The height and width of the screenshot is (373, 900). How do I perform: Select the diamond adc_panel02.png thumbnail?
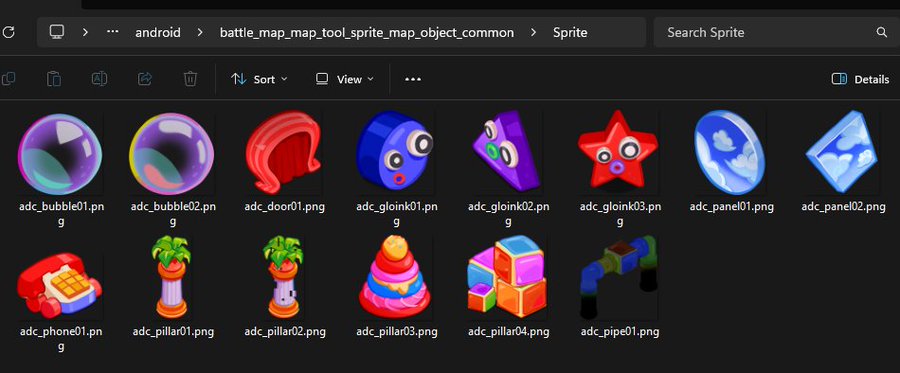point(842,153)
